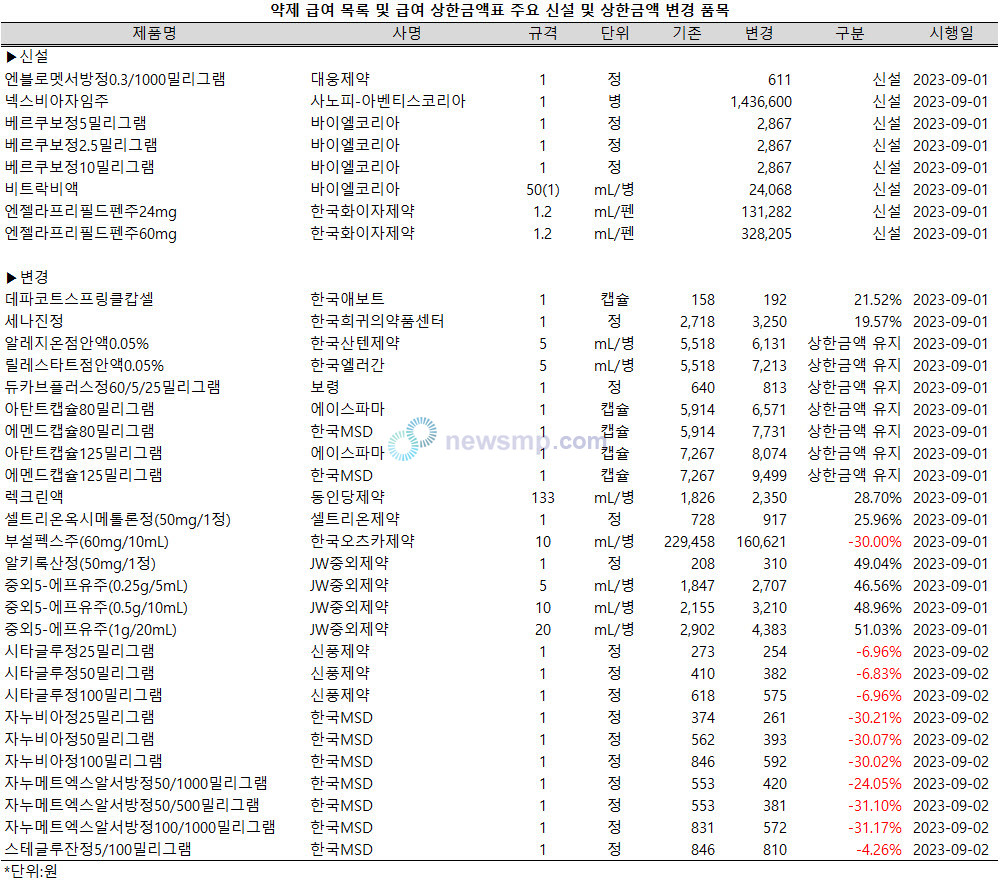
Task: Click the footnote *단위:원
Action: [x=31, y=871]
